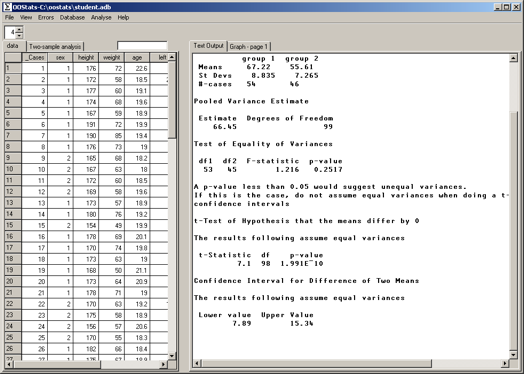The image size is (526, 375).
Task: Click the 'Pooled Variance Estimate' heading
Action: 251,101
